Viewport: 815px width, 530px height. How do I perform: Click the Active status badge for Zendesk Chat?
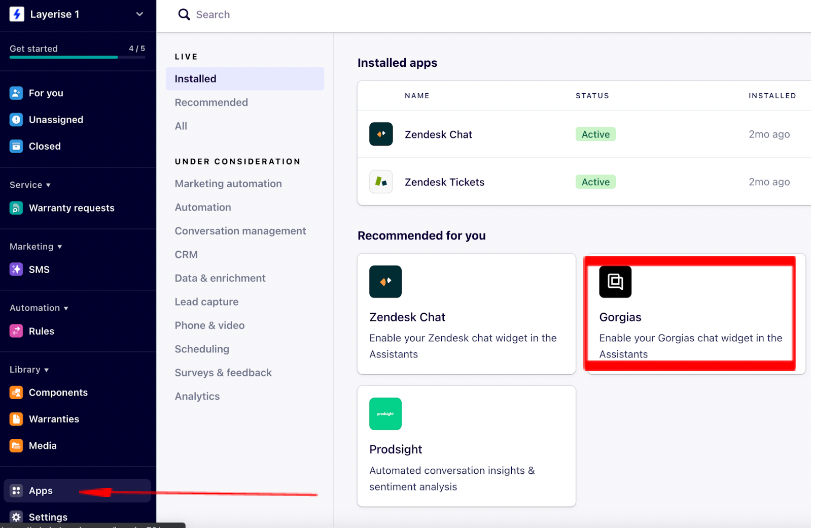[596, 134]
